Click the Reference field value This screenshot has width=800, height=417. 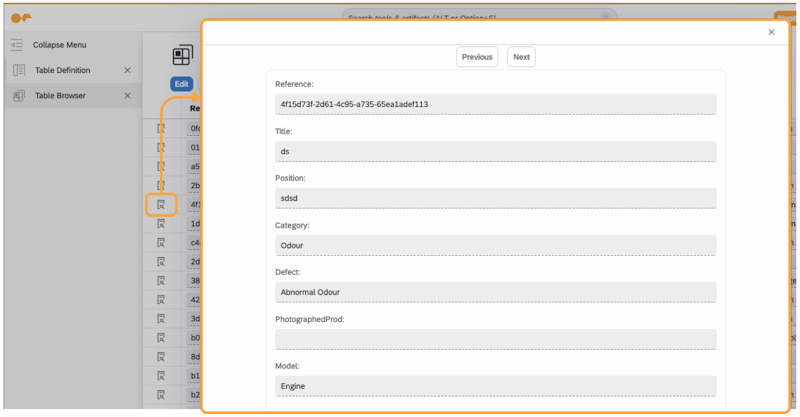(495, 104)
